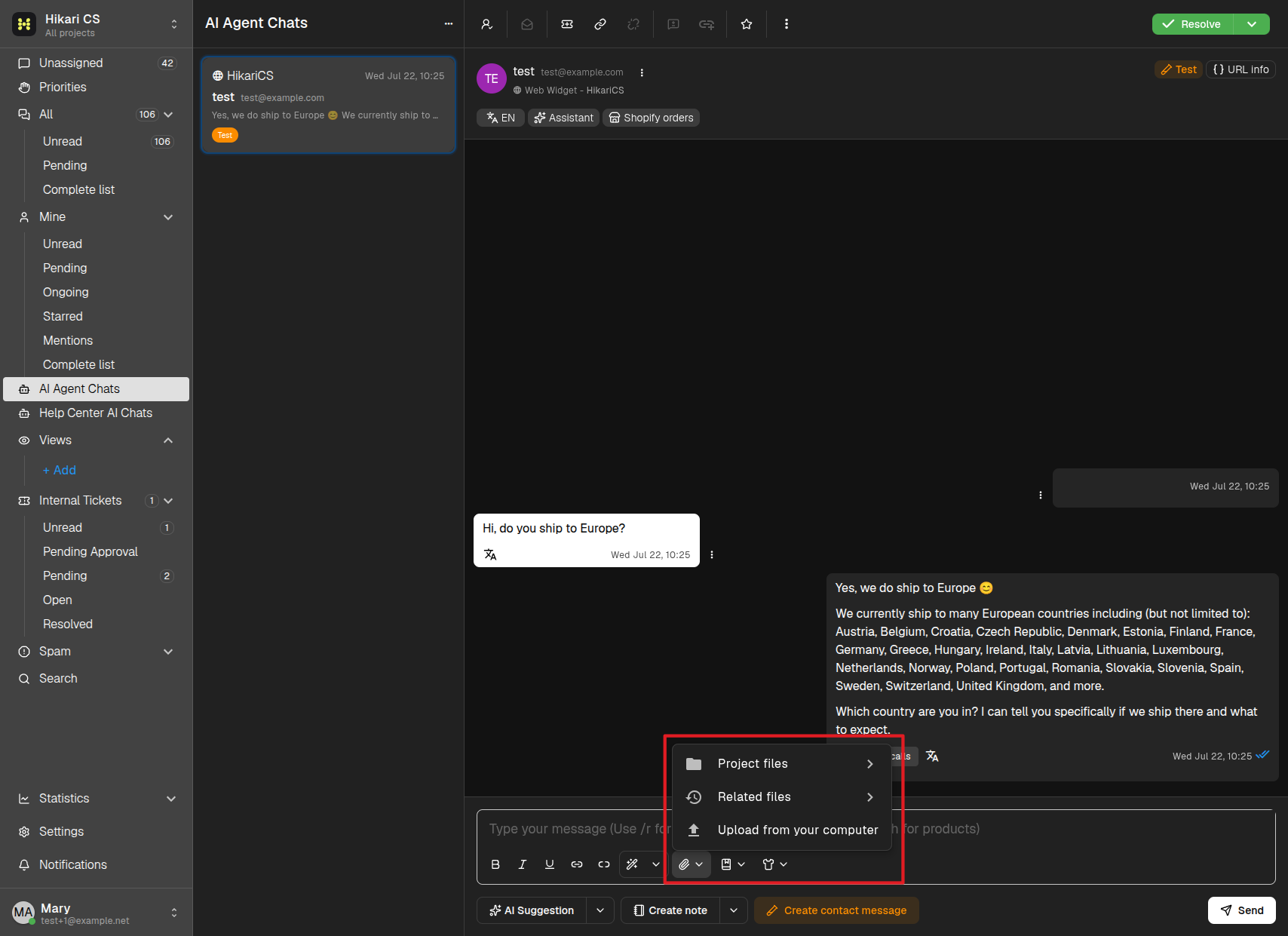
Task: Click the Shopify orders chip
Action: (x=651, y=118)
